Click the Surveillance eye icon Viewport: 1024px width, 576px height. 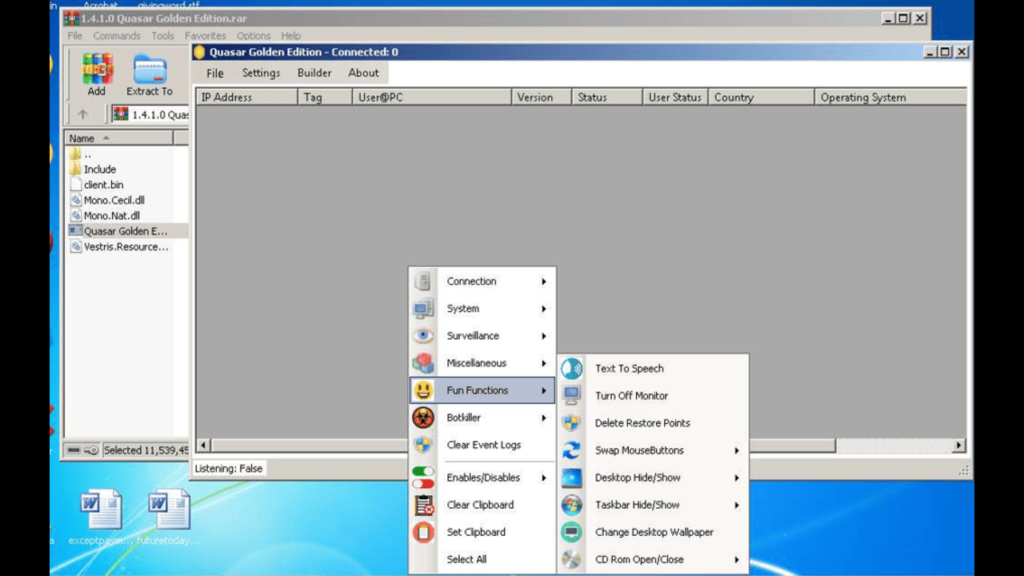423,336
